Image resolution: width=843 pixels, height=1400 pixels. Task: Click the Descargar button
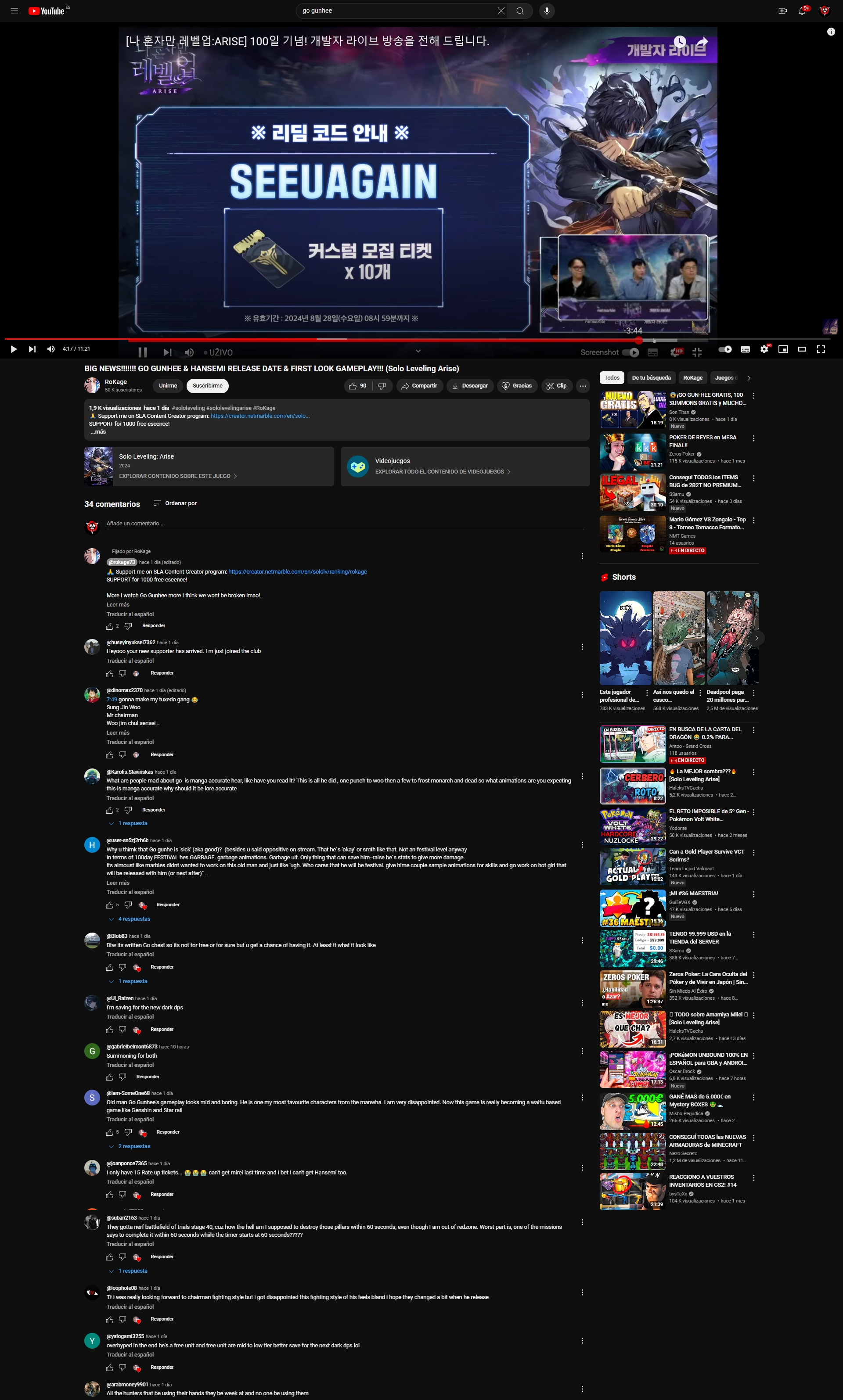tap(470, 386)
